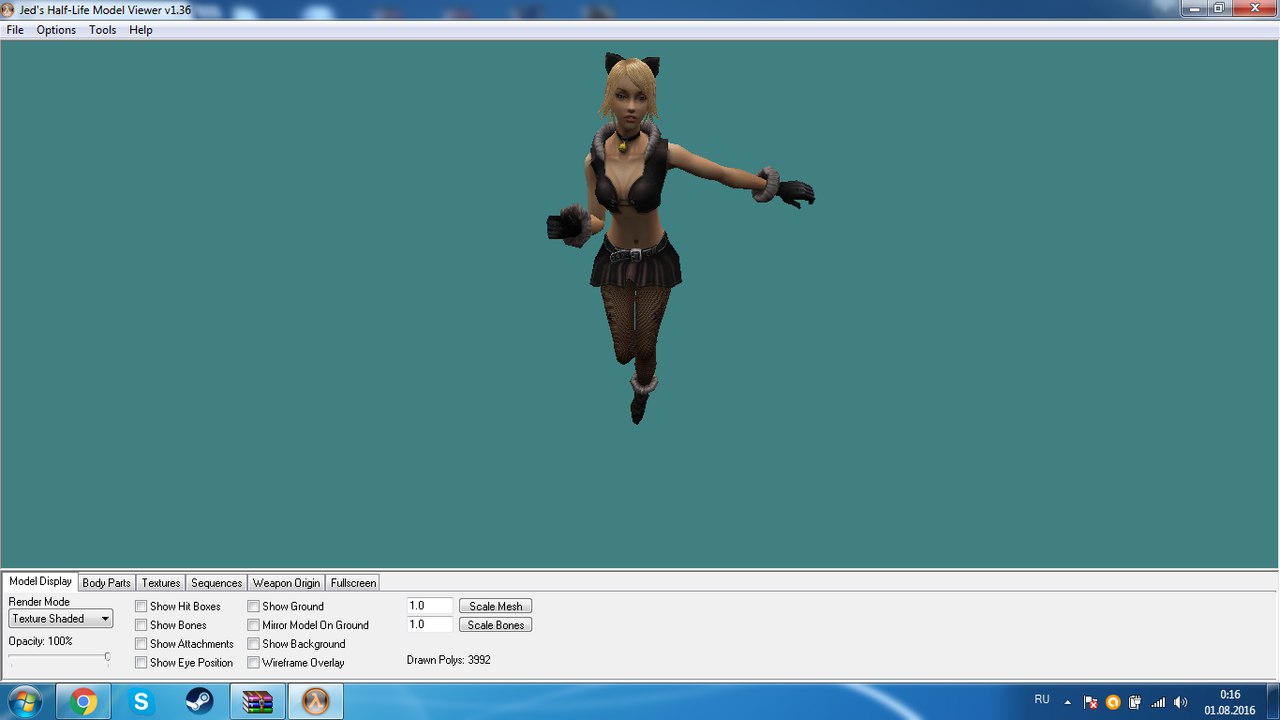
Task: Open the Windows Start menu
Action: (x=24, y=701)
